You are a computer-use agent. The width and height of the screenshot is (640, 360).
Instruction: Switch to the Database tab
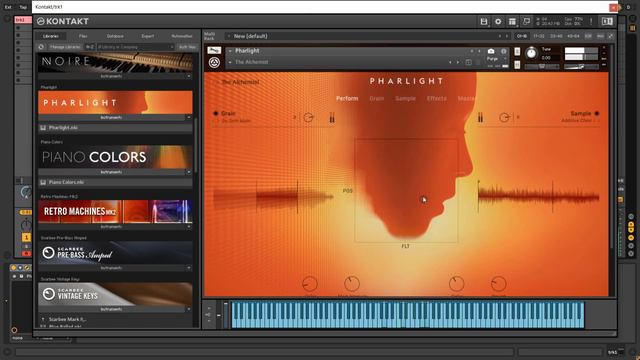(x=115, y=36)
